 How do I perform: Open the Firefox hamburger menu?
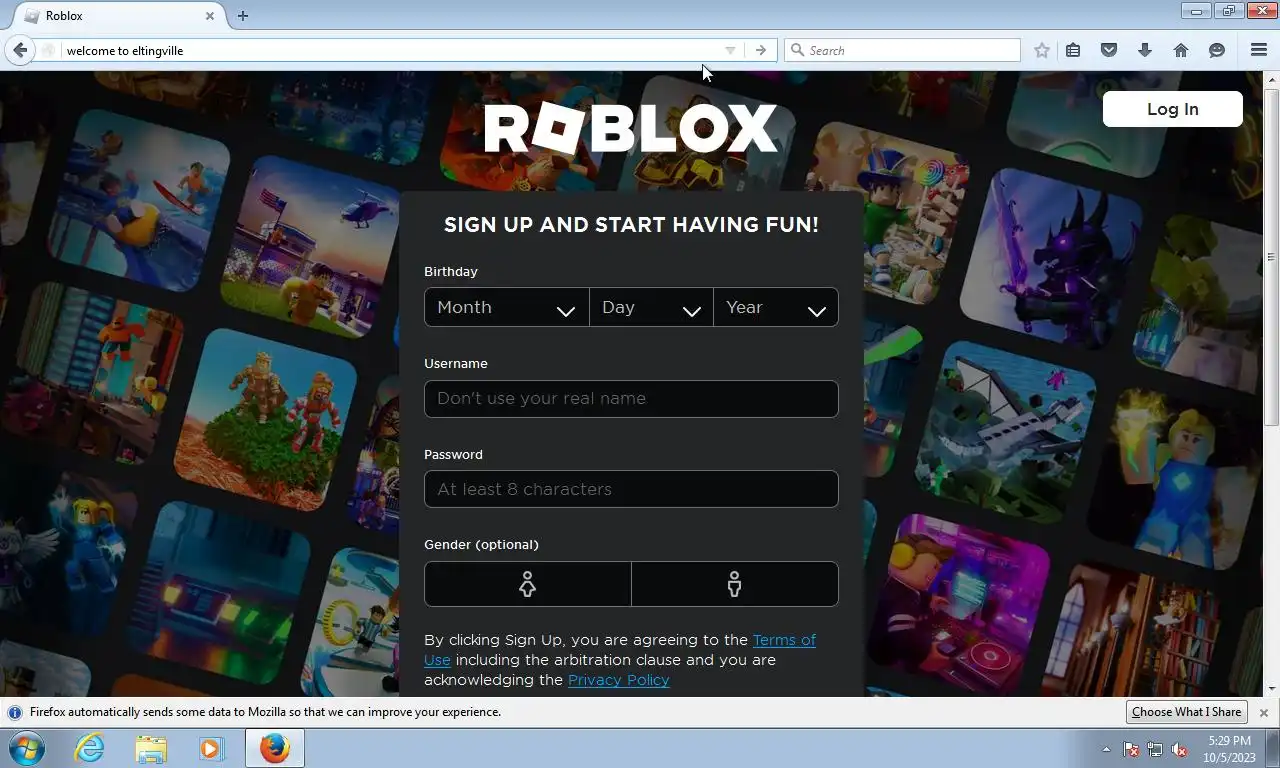pos(1259,50)
